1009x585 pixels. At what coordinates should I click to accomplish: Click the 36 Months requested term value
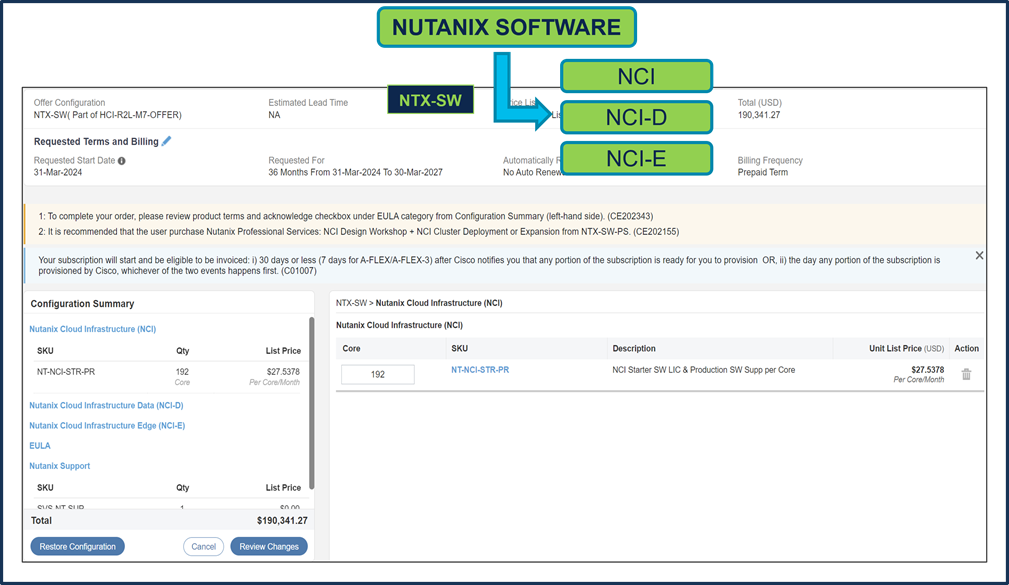(x=355, y=172)
